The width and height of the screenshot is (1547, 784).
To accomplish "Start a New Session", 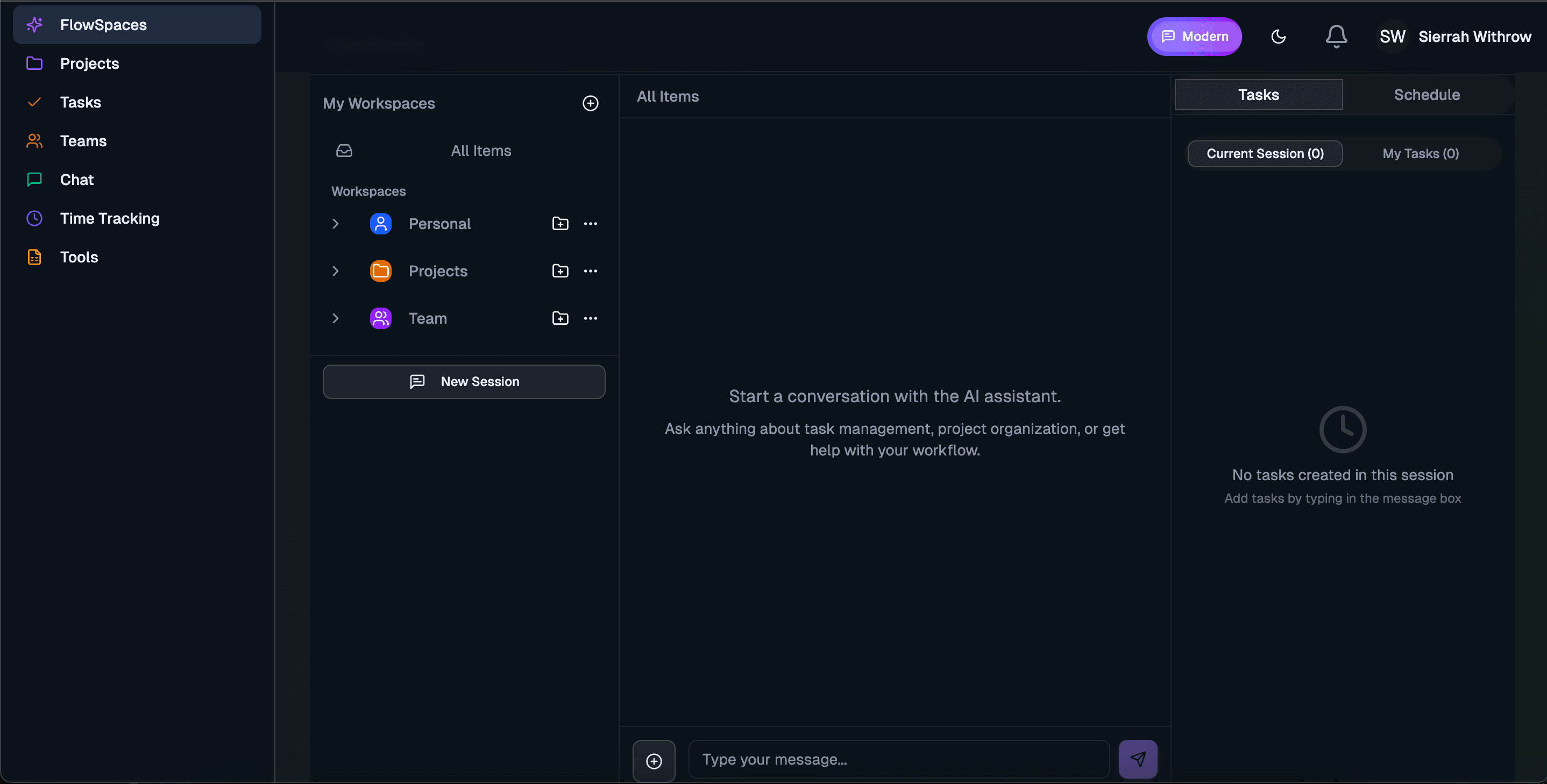I will [464, 382].
